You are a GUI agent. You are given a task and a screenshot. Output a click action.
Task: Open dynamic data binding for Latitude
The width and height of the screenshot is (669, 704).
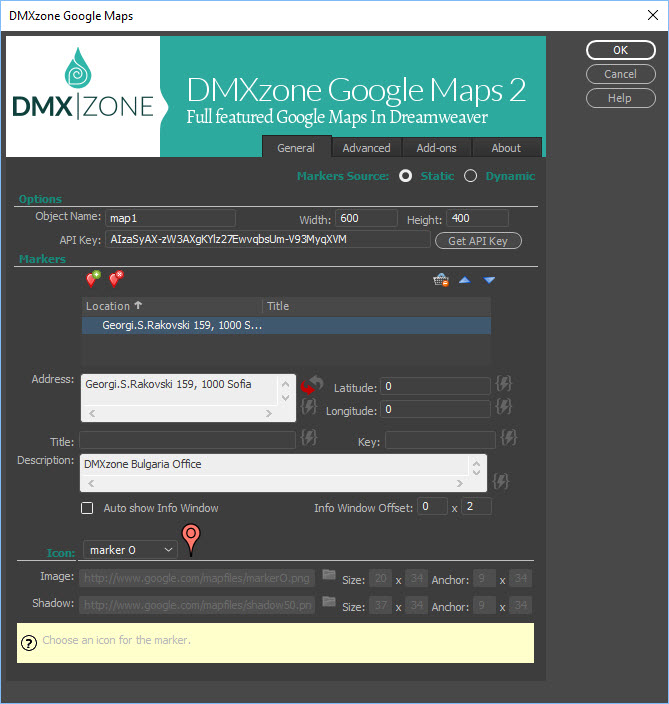504,383
